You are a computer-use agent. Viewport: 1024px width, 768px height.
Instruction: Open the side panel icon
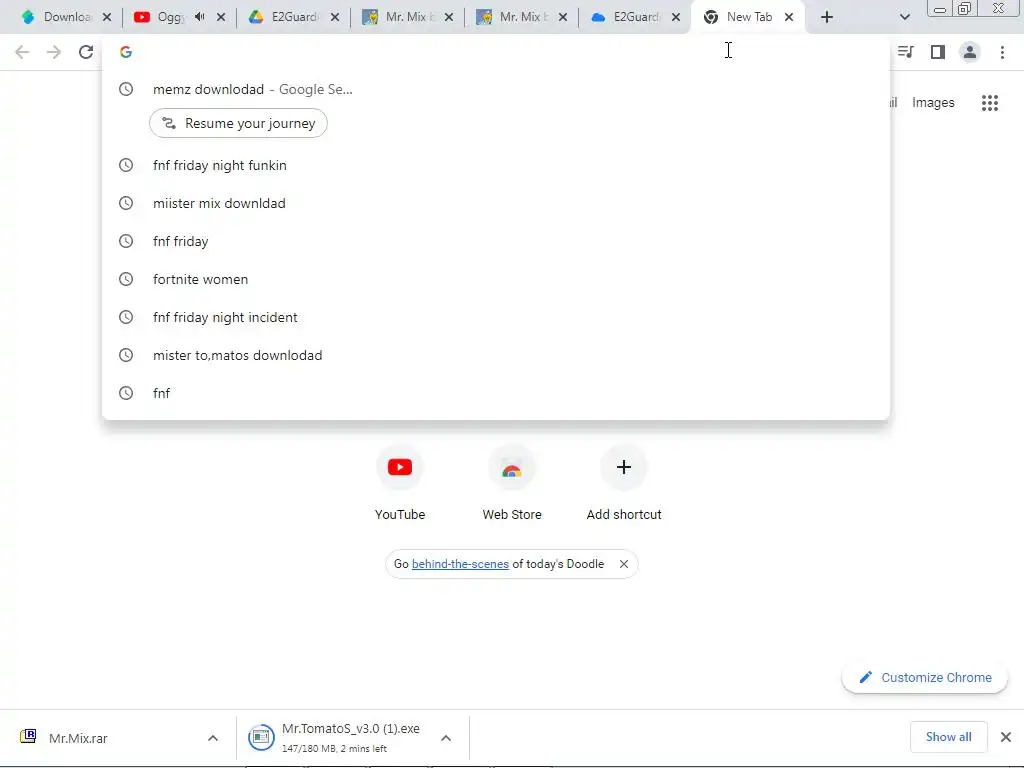coord(938,52)
